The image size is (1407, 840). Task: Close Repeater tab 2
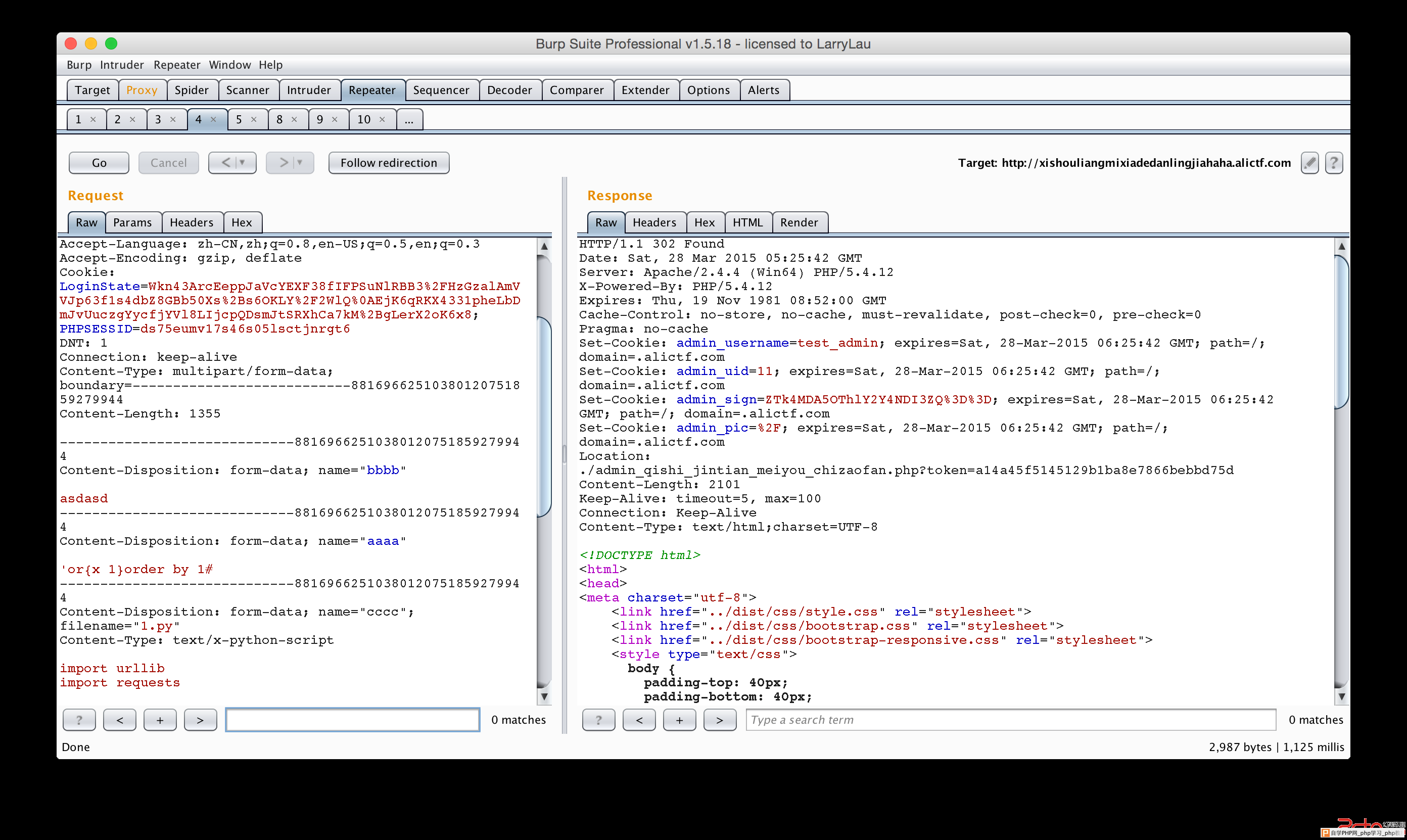tap(132, 119)
